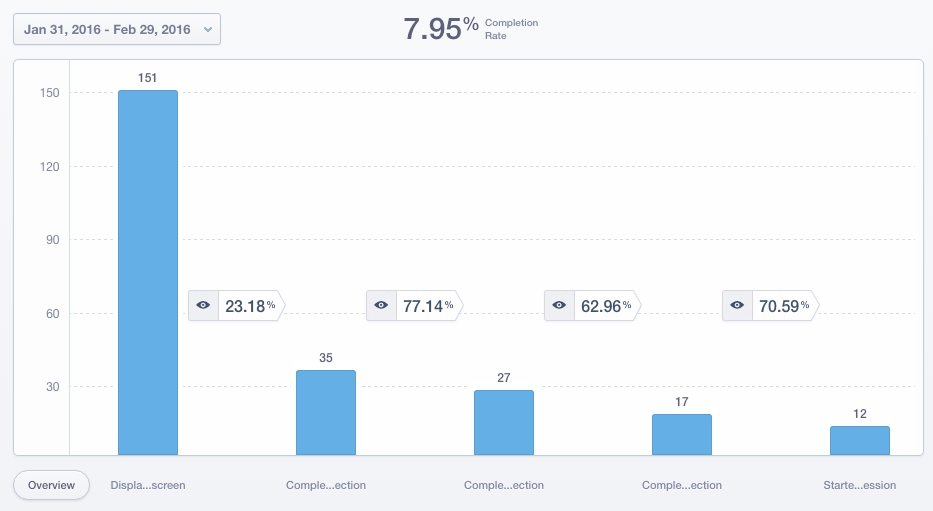Select the Comple...ection label under bar 27
933x511 pixels.
(x=503, y=485)
